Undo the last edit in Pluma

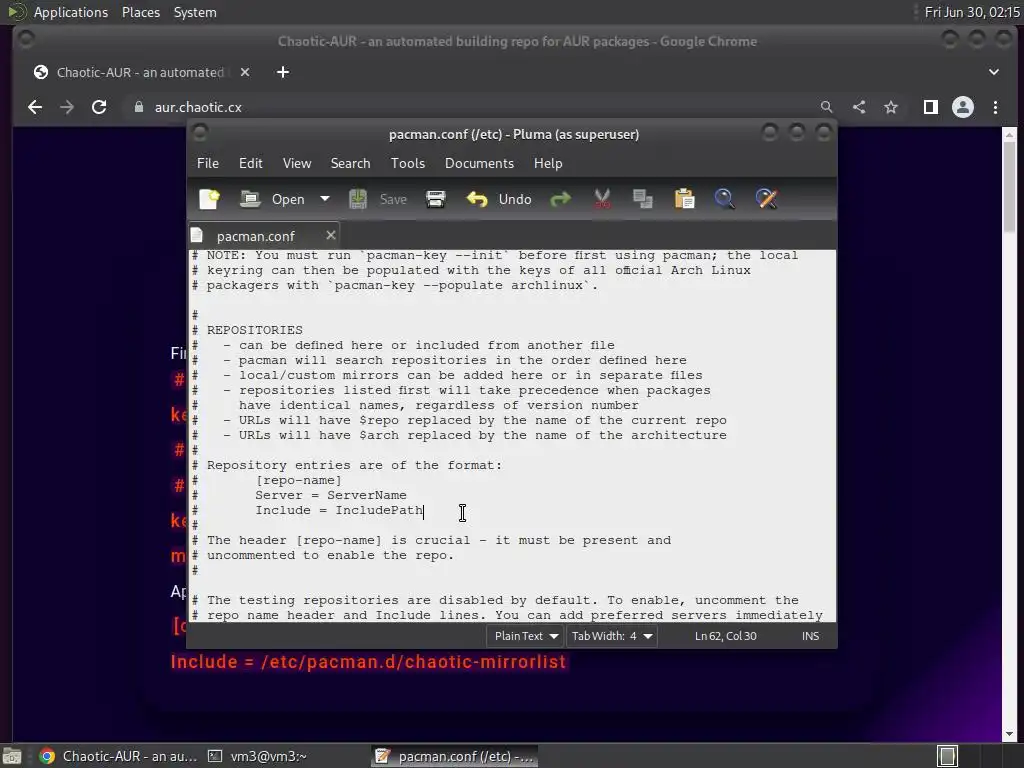pyautogui.click(x=500, y=199)
